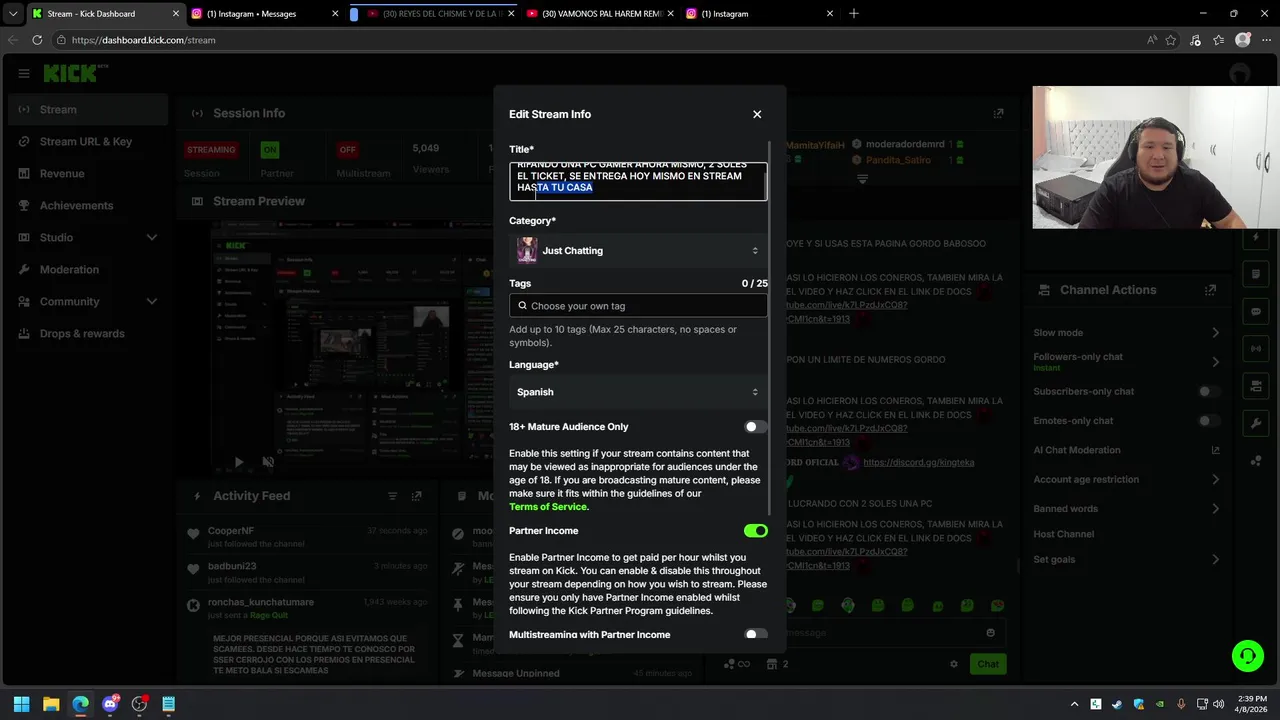Unmute the Stream Preview audio

tap(268, 462)
